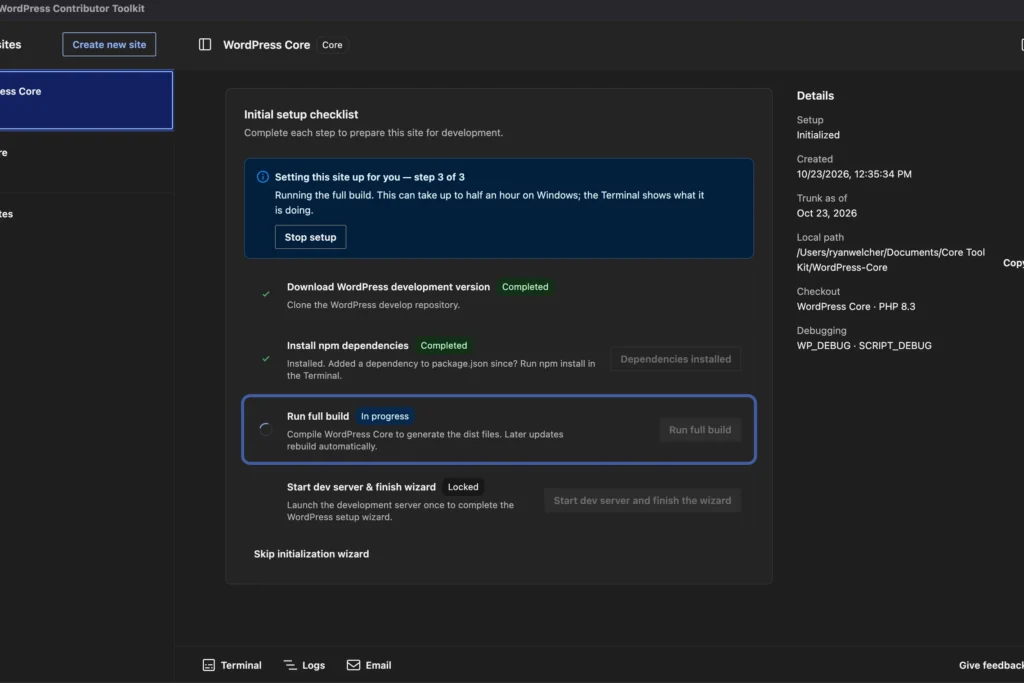
Task: Click the WordPress Contributor Toolkit window title
Action: (72, 8)
